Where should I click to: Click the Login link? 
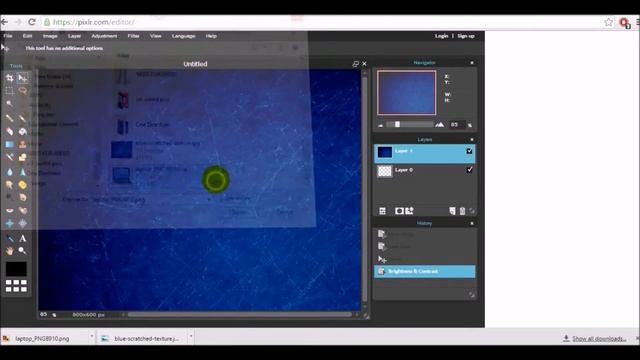click(x=441, y=36)
